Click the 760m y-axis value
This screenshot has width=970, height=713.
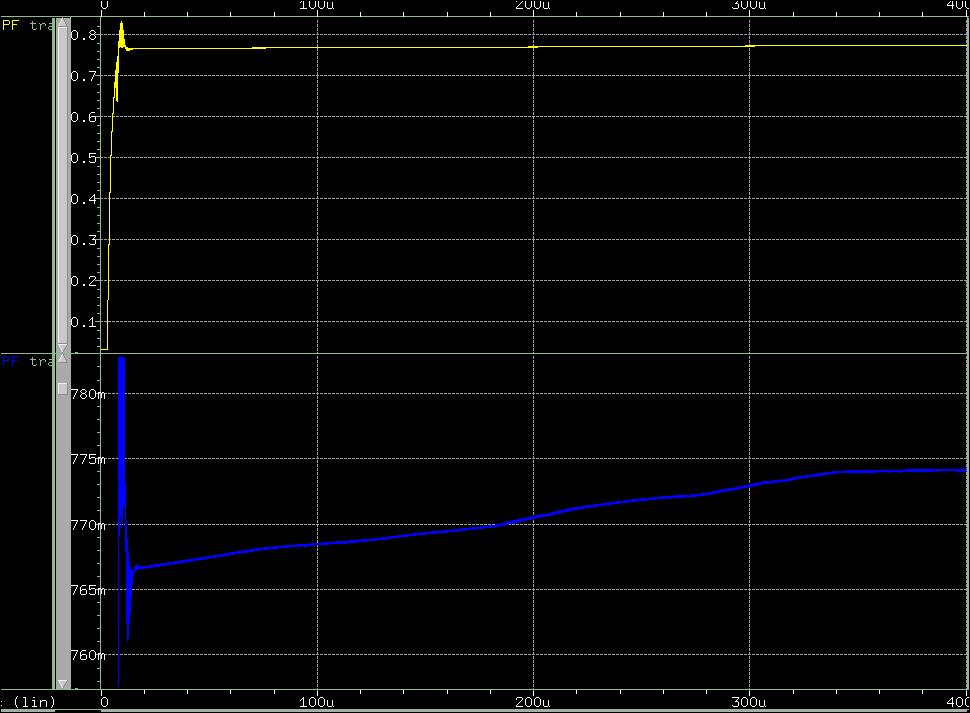88,655
